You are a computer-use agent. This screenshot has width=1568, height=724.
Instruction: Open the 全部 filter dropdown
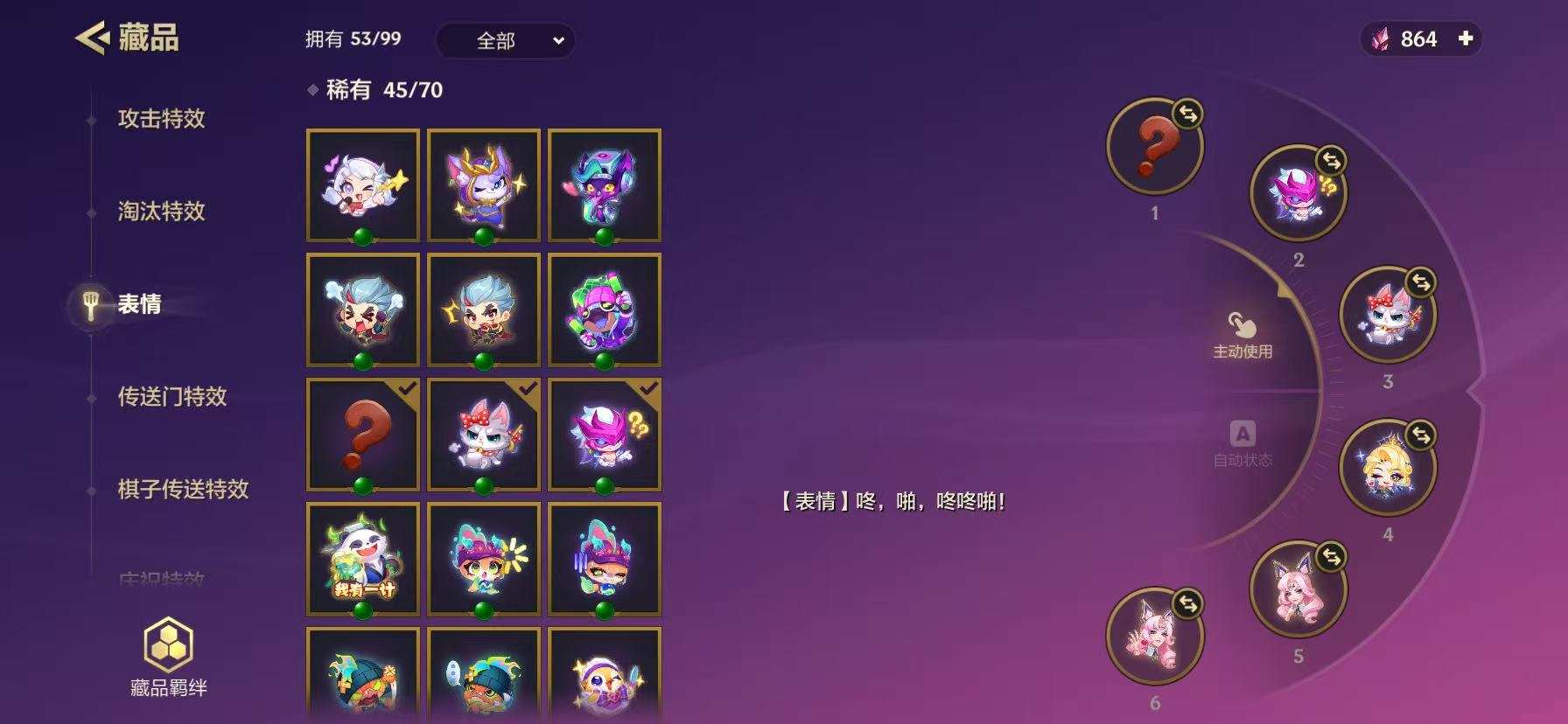coord(505,40)
